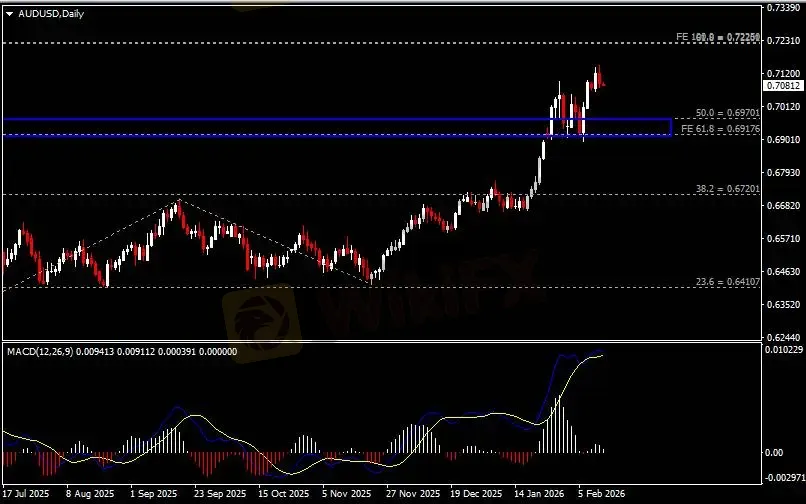Select the FE 100.0 = 0.72250 level label

click(x=718, y=37)
